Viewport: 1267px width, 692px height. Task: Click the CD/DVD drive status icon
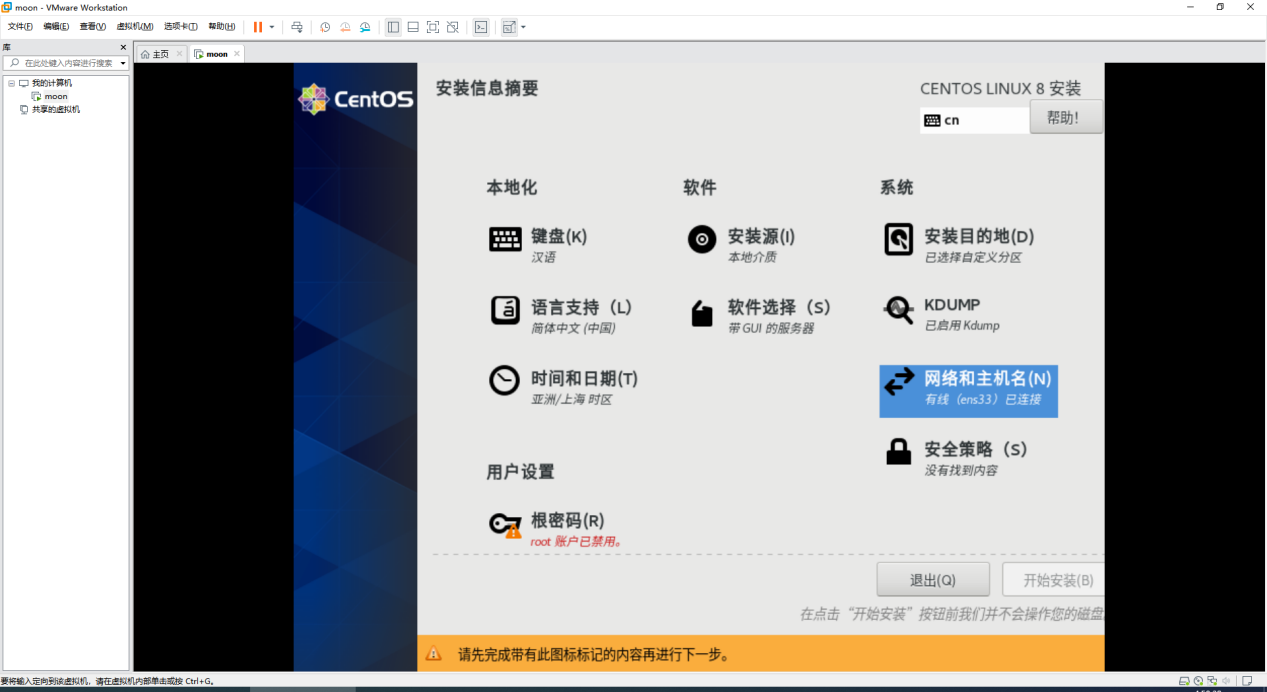pos(1198,681)
